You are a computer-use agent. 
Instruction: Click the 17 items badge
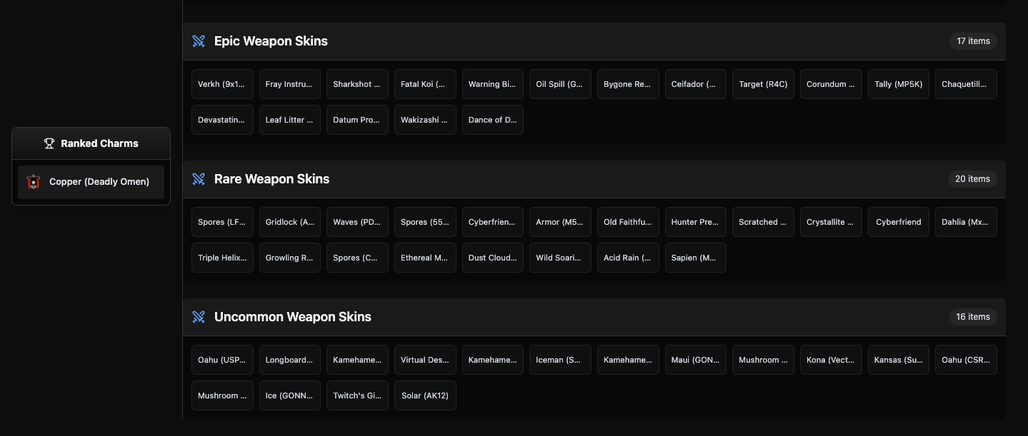pyautogui.click(x=973, y=41)
